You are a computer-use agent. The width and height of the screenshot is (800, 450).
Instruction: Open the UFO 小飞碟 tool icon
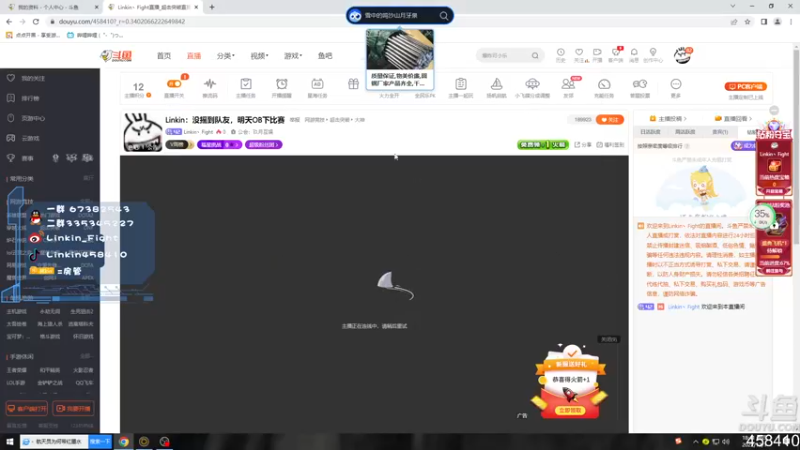(532, 84)
